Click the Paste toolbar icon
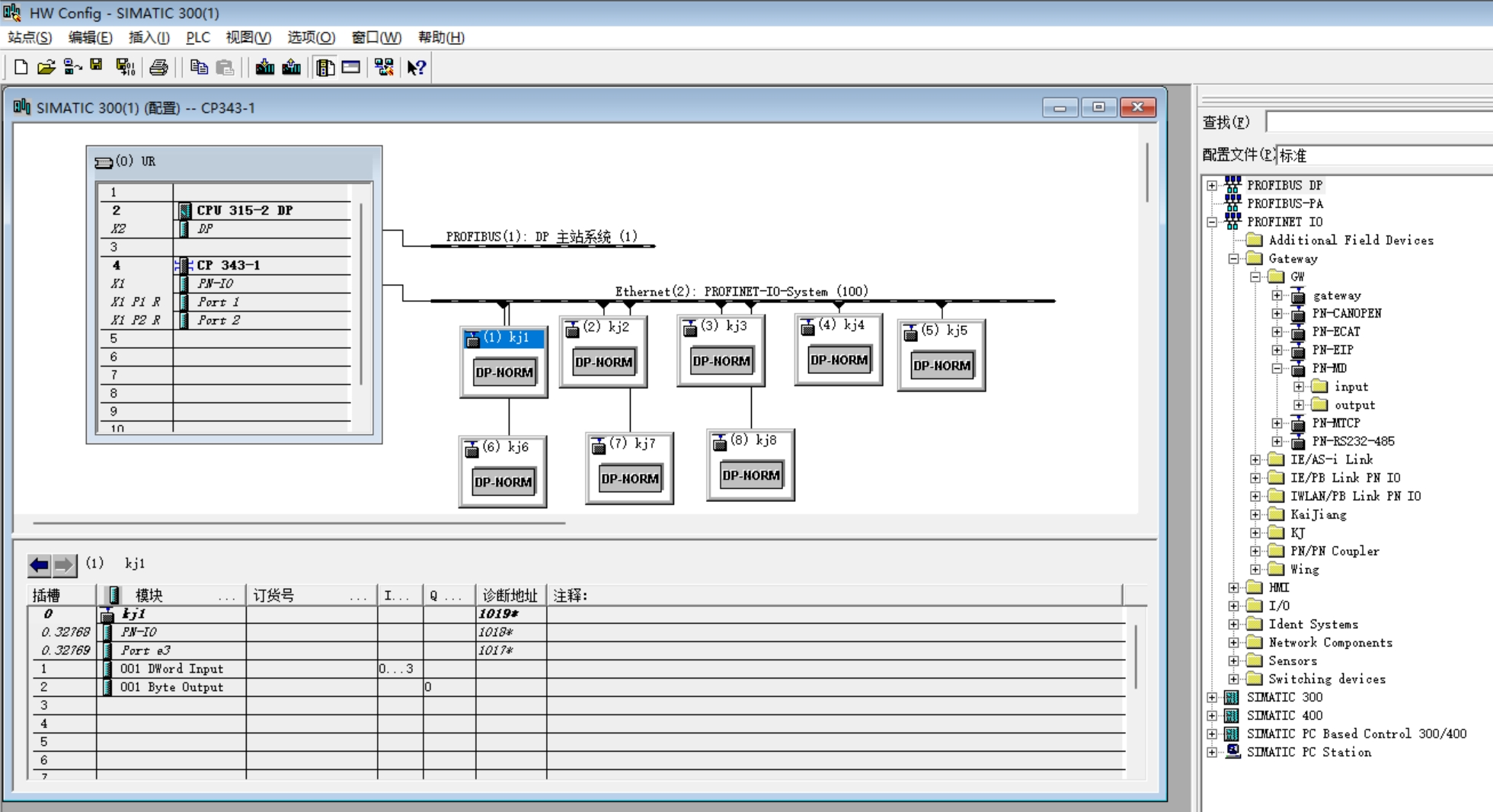 tap(225, 67)
